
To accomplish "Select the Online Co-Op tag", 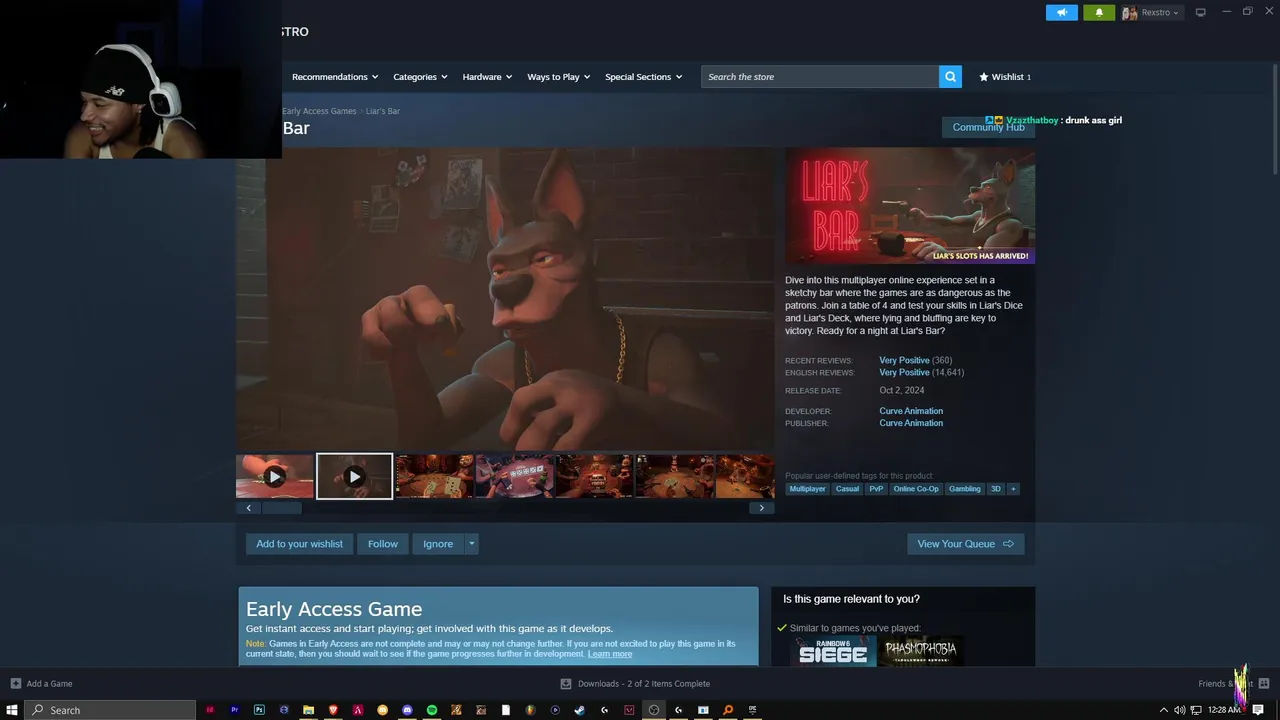I will point(916,489).
